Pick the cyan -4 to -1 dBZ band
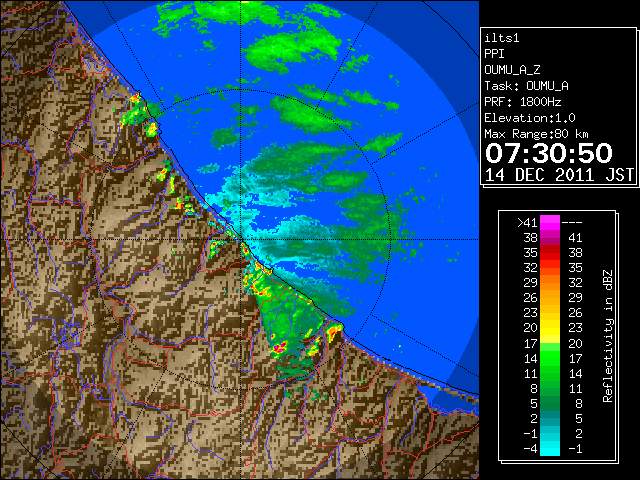640x480 pixels. click(x=550, y=448)
